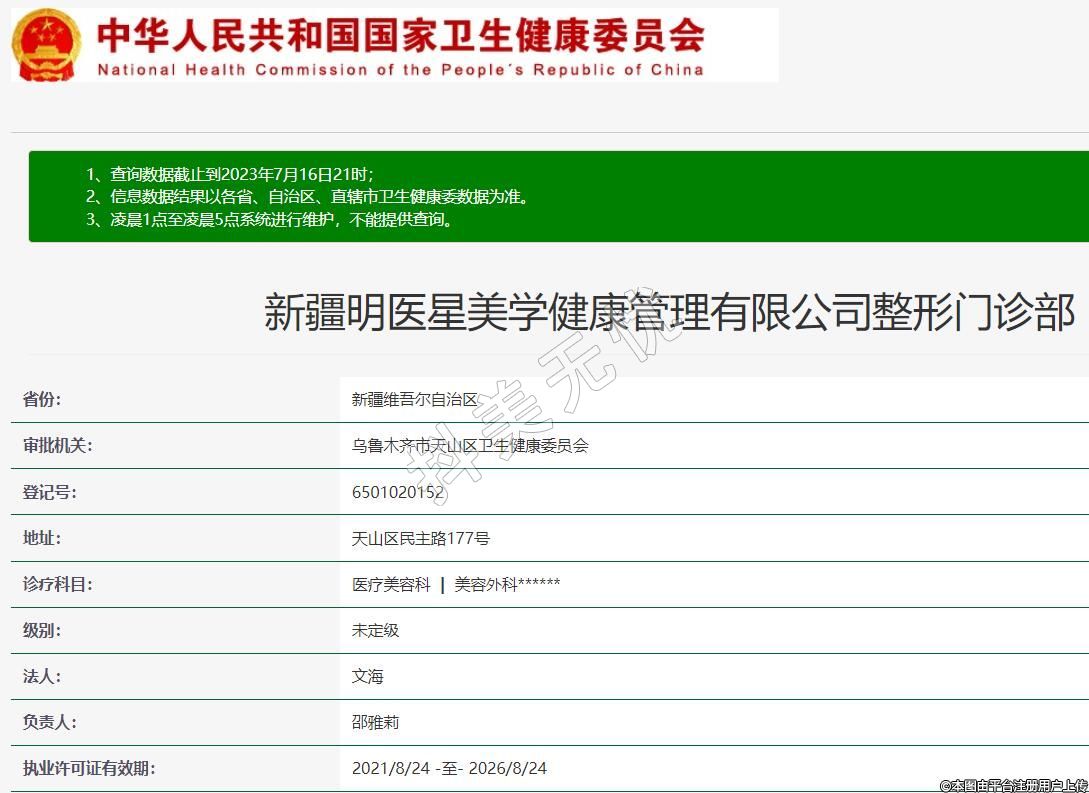Select the approving authority 乌鲁木齐市天山区卫生健康委员会
Viewport: 1089px width, 793px height.
470,445
